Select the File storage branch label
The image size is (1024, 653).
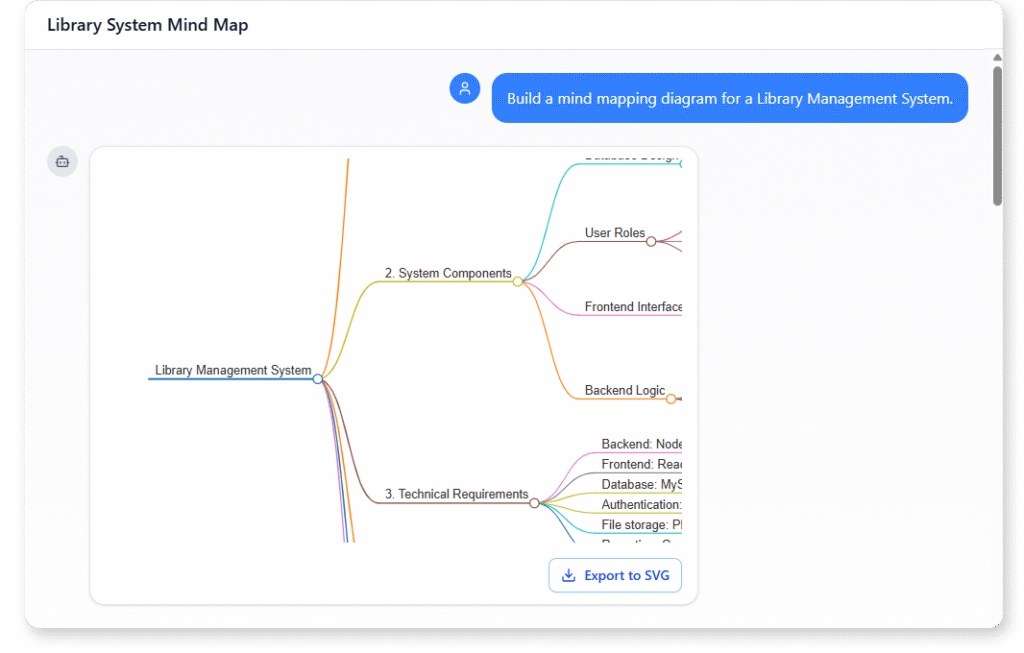click(639, 524)
